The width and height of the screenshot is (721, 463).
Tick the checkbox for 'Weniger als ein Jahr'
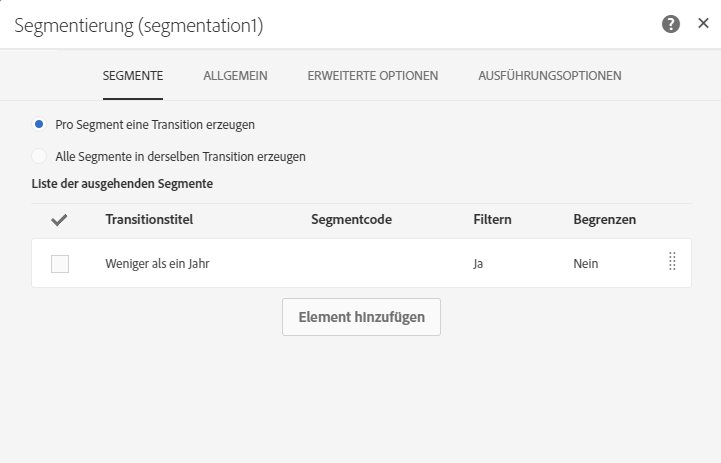coord(60,264)
